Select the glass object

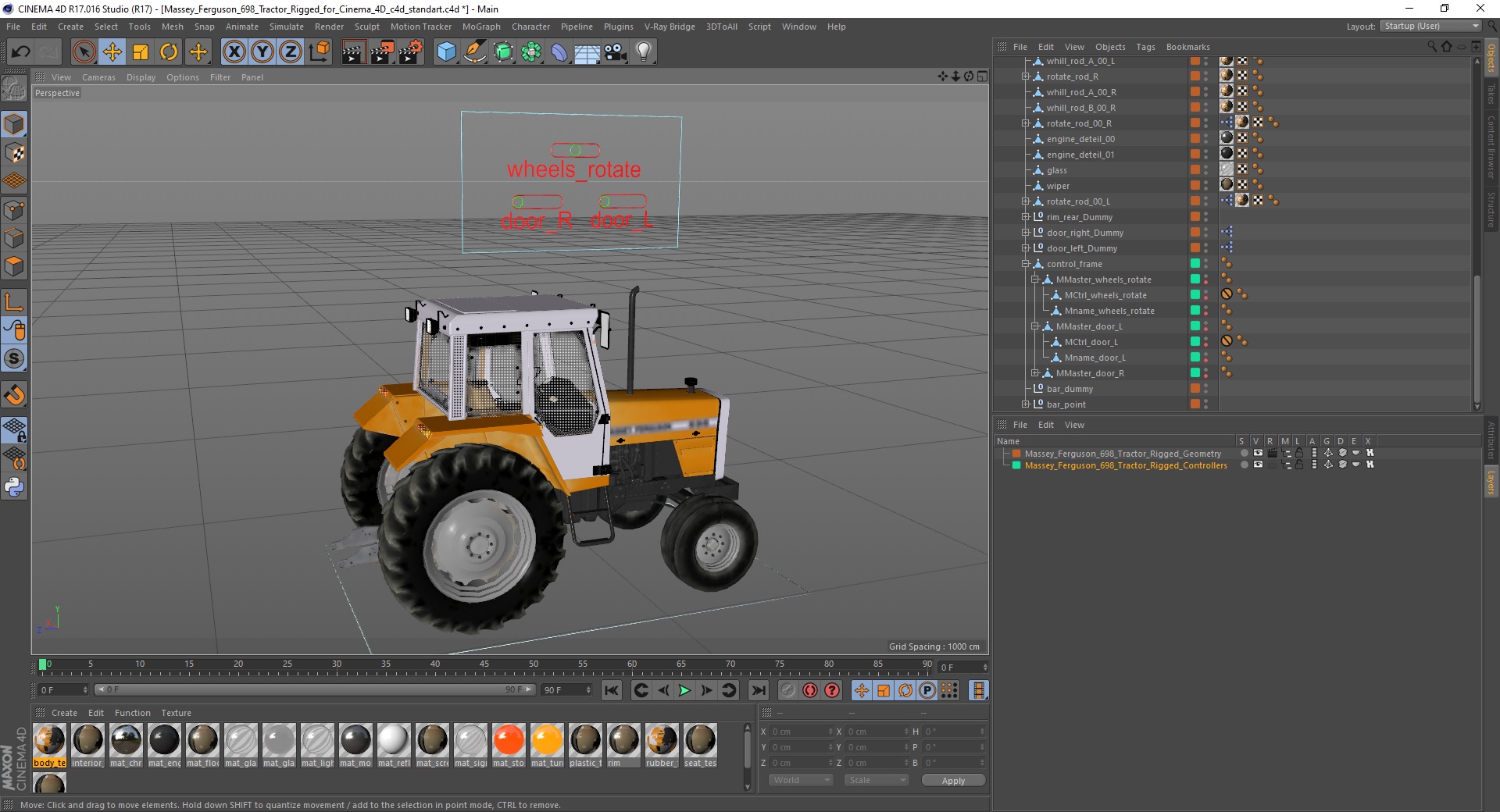pos(1056,170)
